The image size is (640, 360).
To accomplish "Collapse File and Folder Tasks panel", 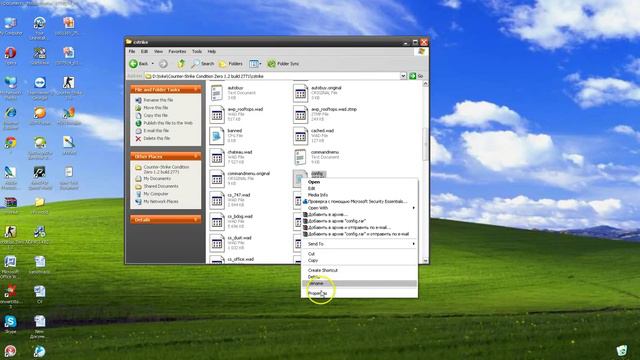I will (196, 89).
